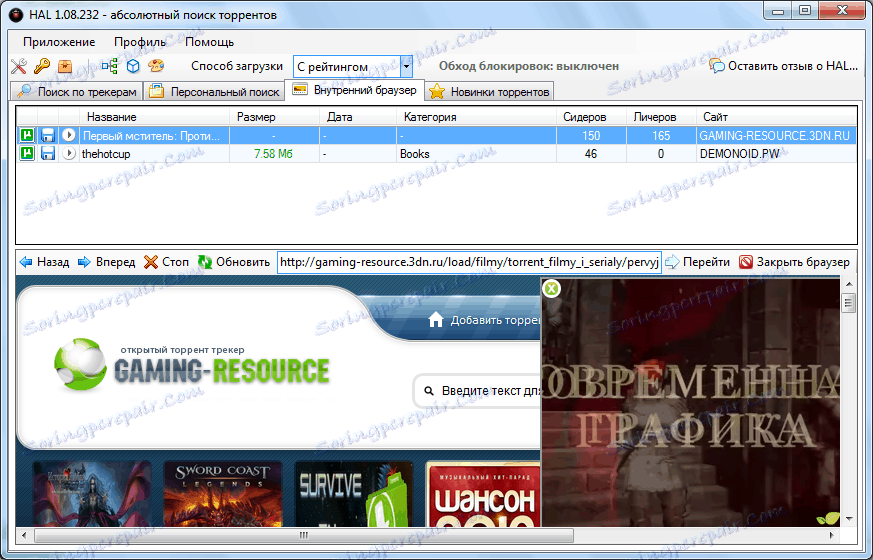Image resolution: width=873 pixels, height=560 pixels.
Task: Sort by Сайт column header
Action: [x=777, y=117]
